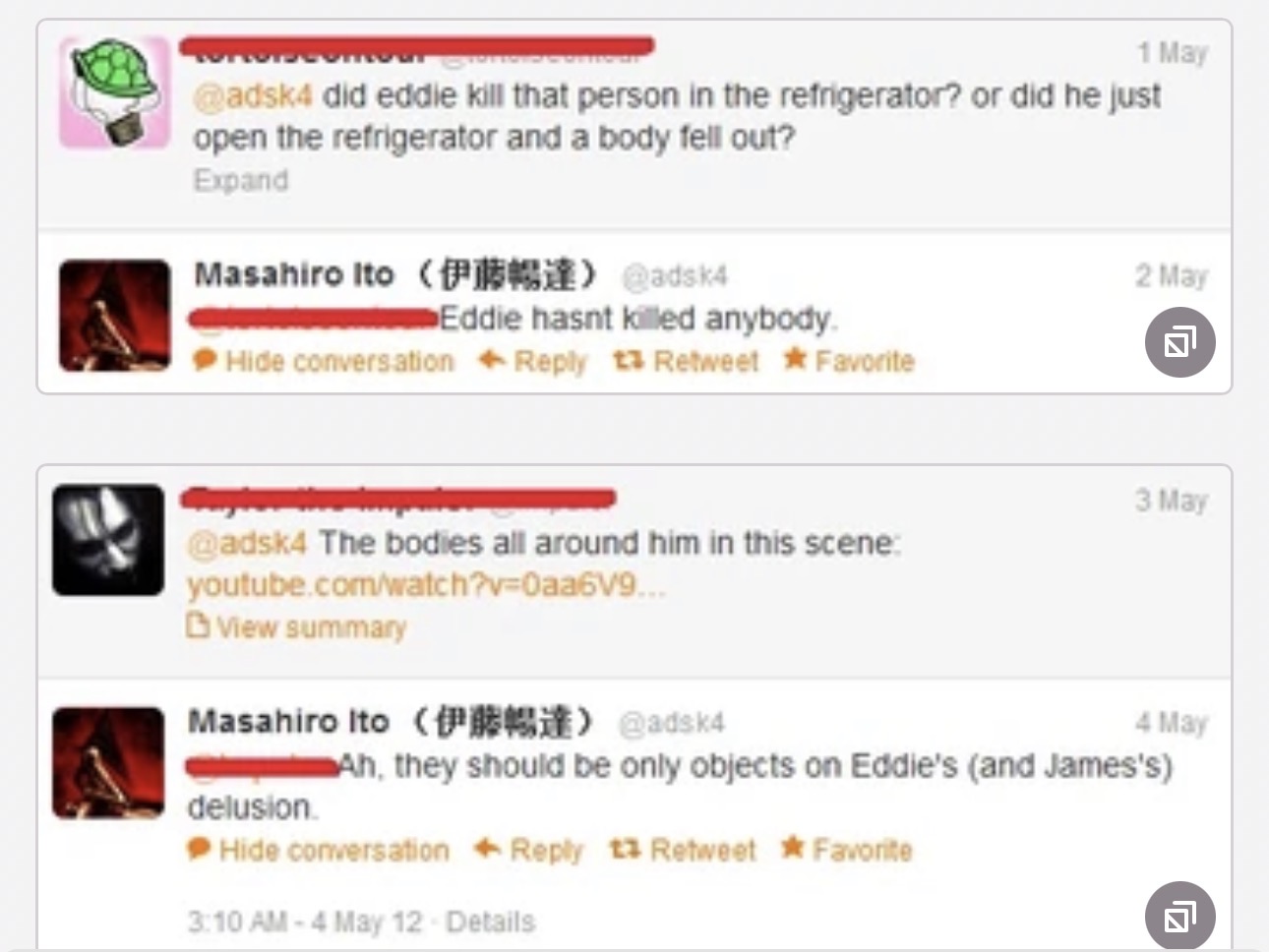Open Masahiro Ito's profile name in 2 May tweet

point(395,274)
